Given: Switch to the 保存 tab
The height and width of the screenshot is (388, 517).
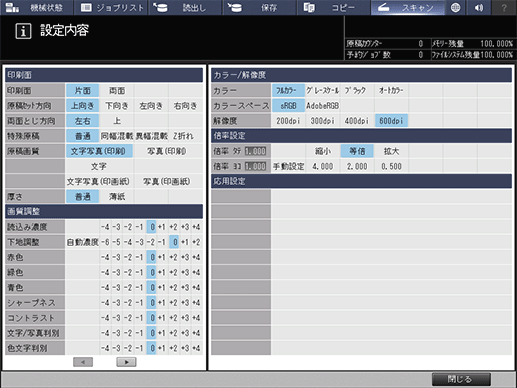Looking at the screenshot, I should [260, 7].
